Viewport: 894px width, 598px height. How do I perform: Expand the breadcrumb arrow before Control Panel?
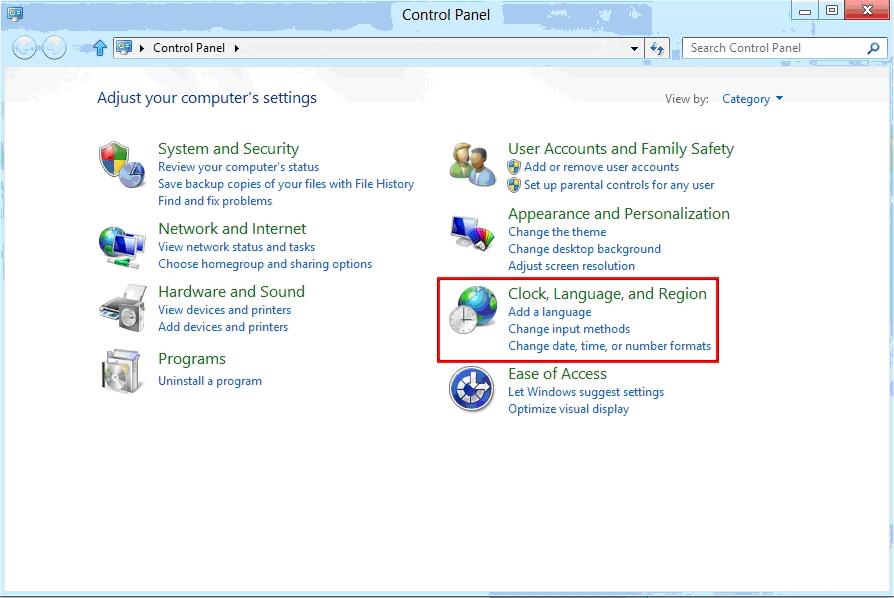(141, 48)
